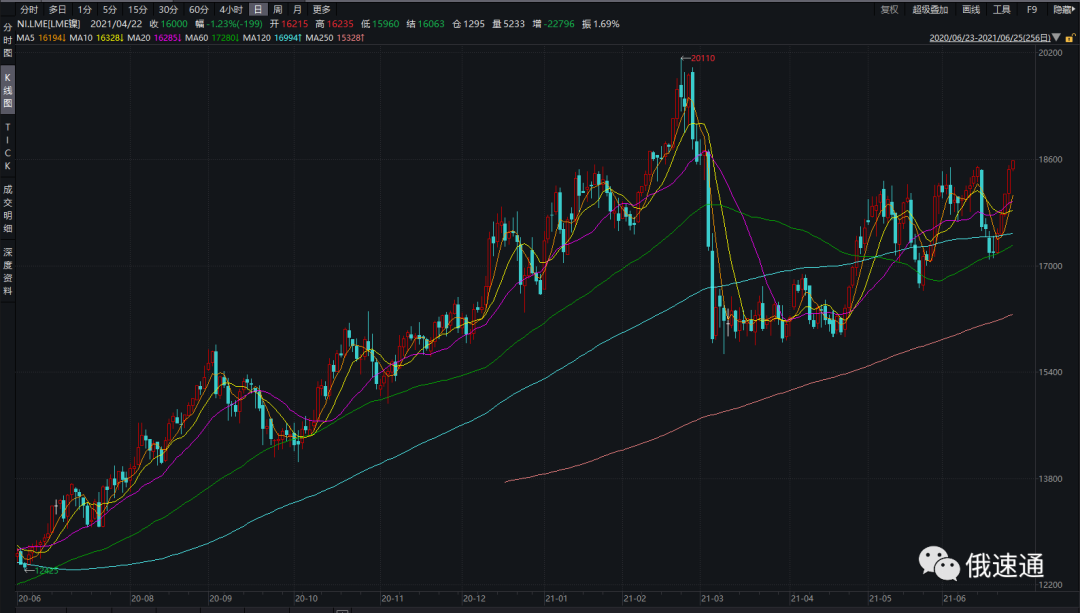Open the 深度资料 side tab
Viewport: 1080px width, 613px height.
click(7, 271)
